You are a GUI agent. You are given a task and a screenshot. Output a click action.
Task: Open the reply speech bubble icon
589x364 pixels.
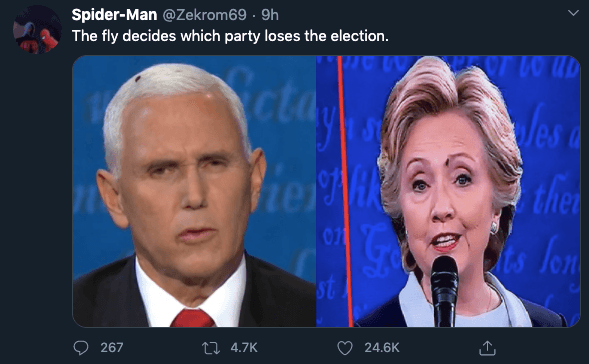click(x=81, y=348)
